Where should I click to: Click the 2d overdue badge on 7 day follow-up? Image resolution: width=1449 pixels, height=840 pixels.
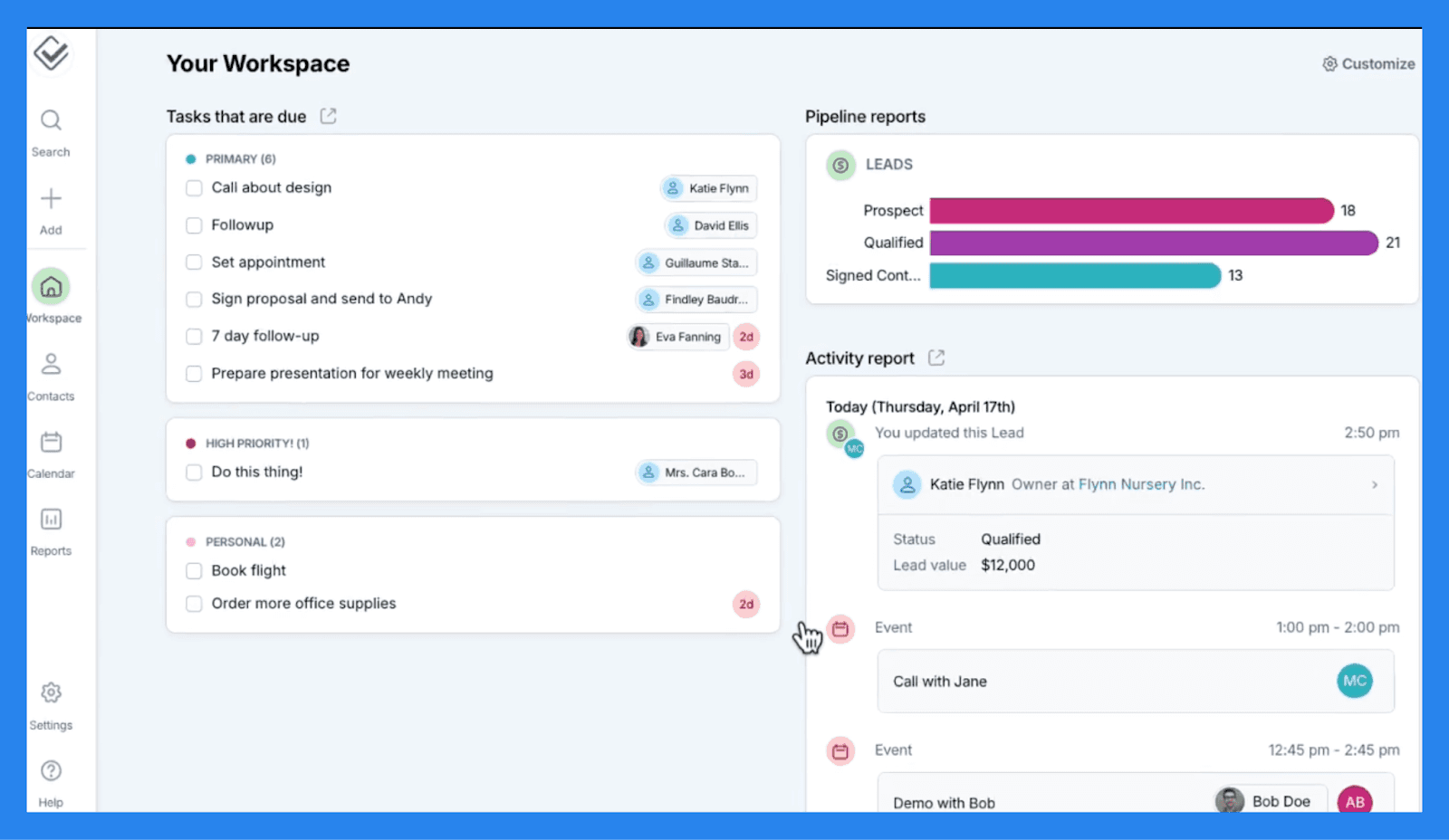tap(746, 337)
